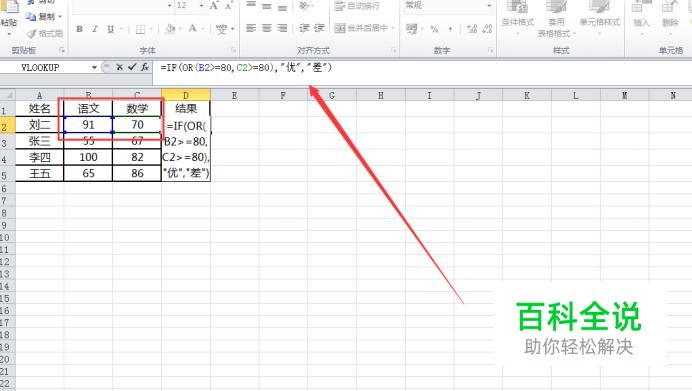692x391 pixels.
Task: Toggle Bold formatting
Action: click(79, 29)
